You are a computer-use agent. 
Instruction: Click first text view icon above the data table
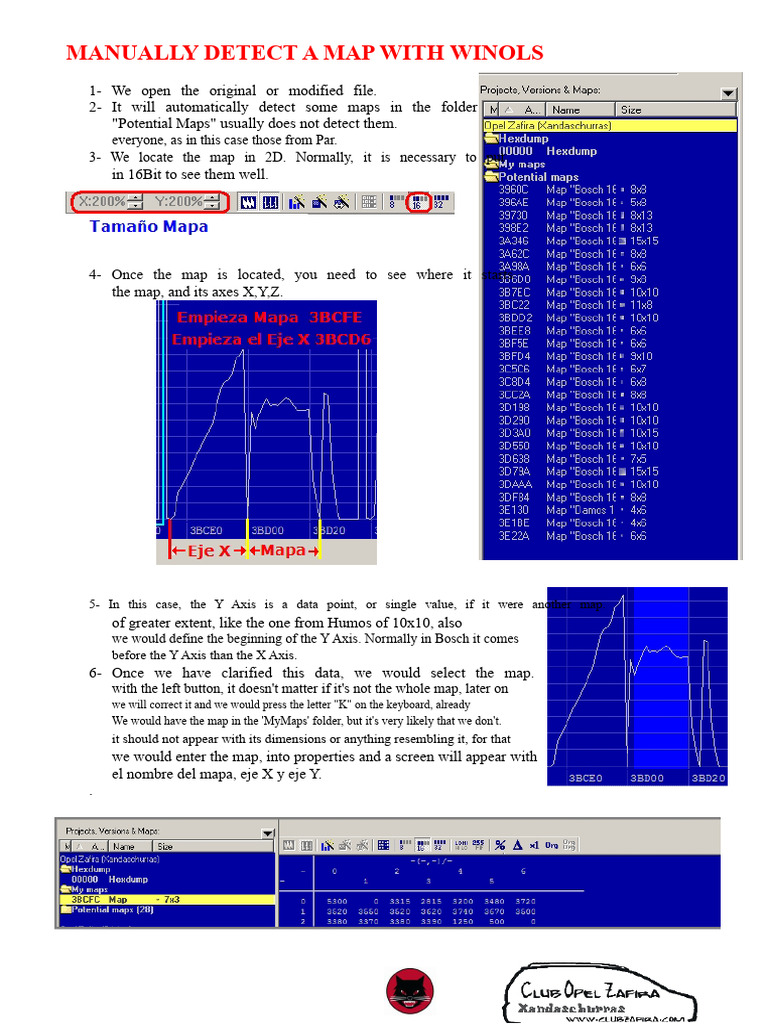coord(288,845)
